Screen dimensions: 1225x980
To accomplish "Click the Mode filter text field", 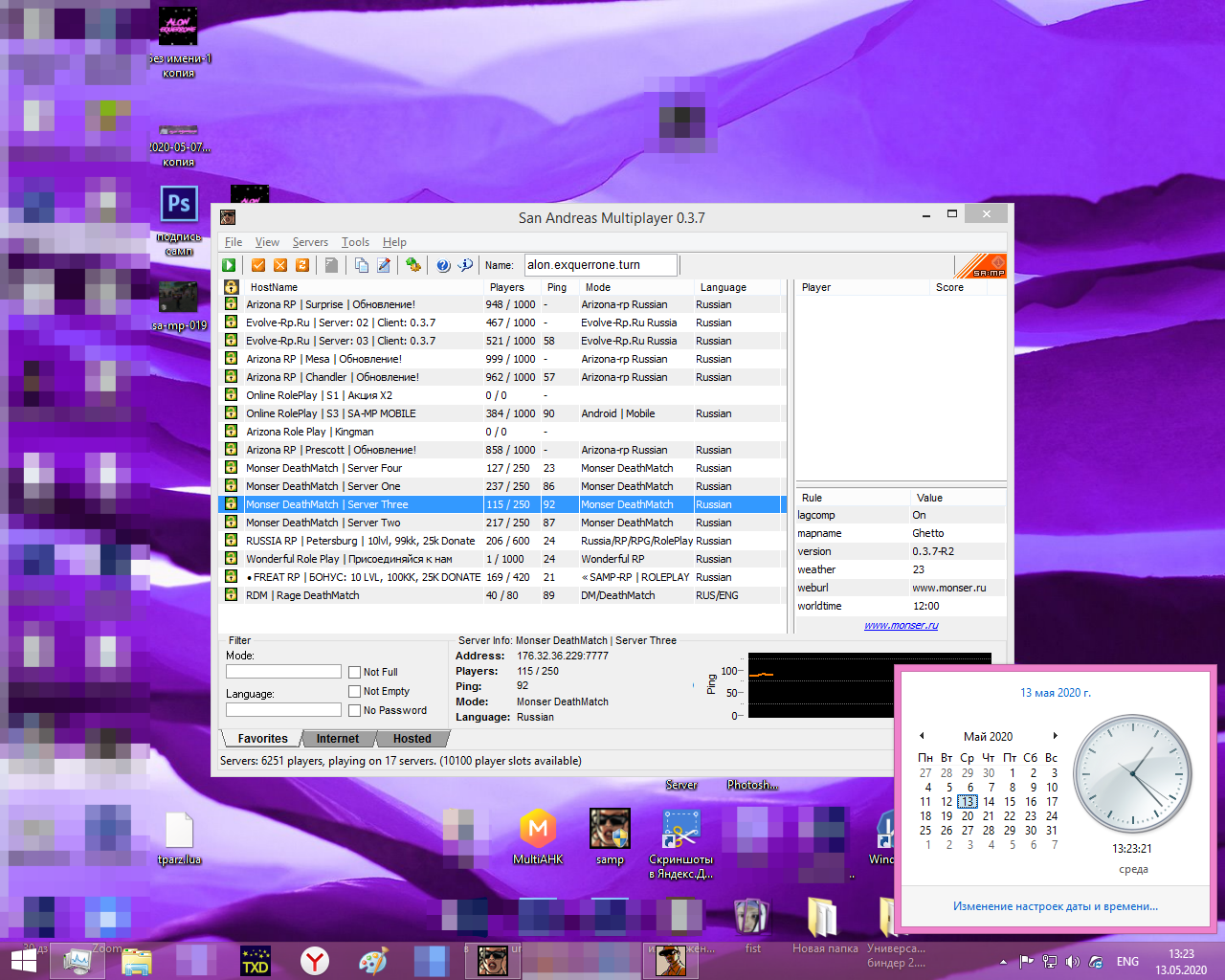I will coord(283,672).
